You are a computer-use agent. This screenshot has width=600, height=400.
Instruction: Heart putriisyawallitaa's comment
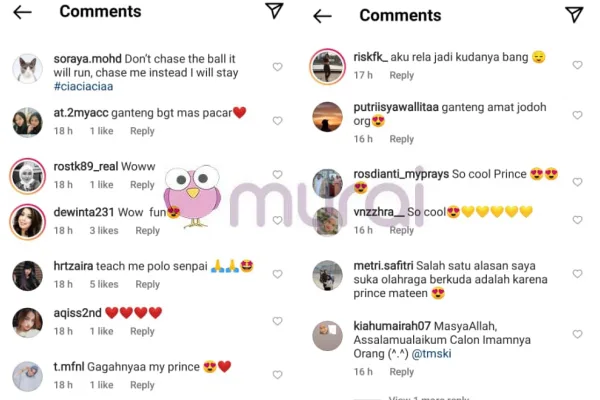[x=577, y=116]
